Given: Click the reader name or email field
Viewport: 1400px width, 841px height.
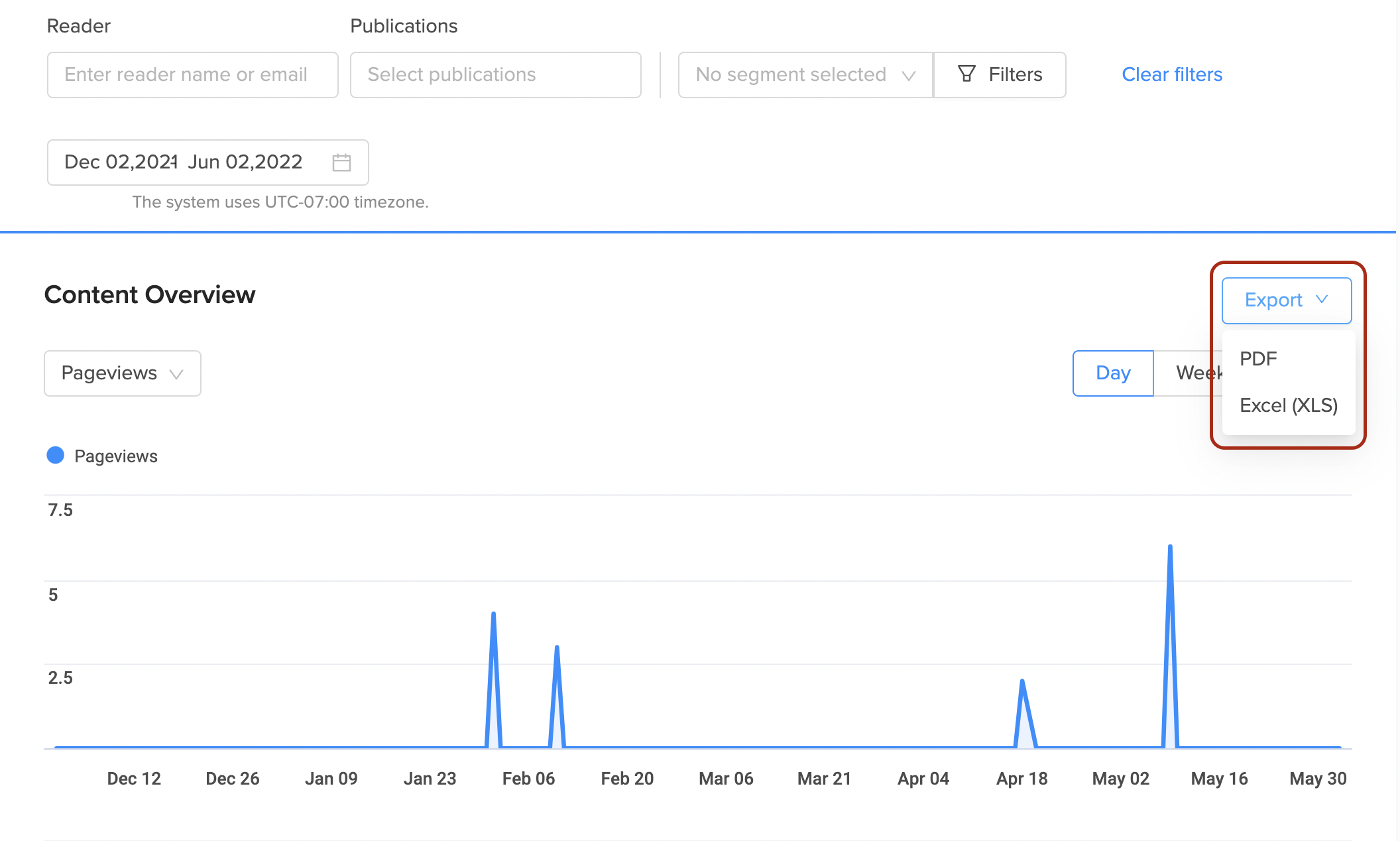Looking at the screenshot, I should pos(192,75).
